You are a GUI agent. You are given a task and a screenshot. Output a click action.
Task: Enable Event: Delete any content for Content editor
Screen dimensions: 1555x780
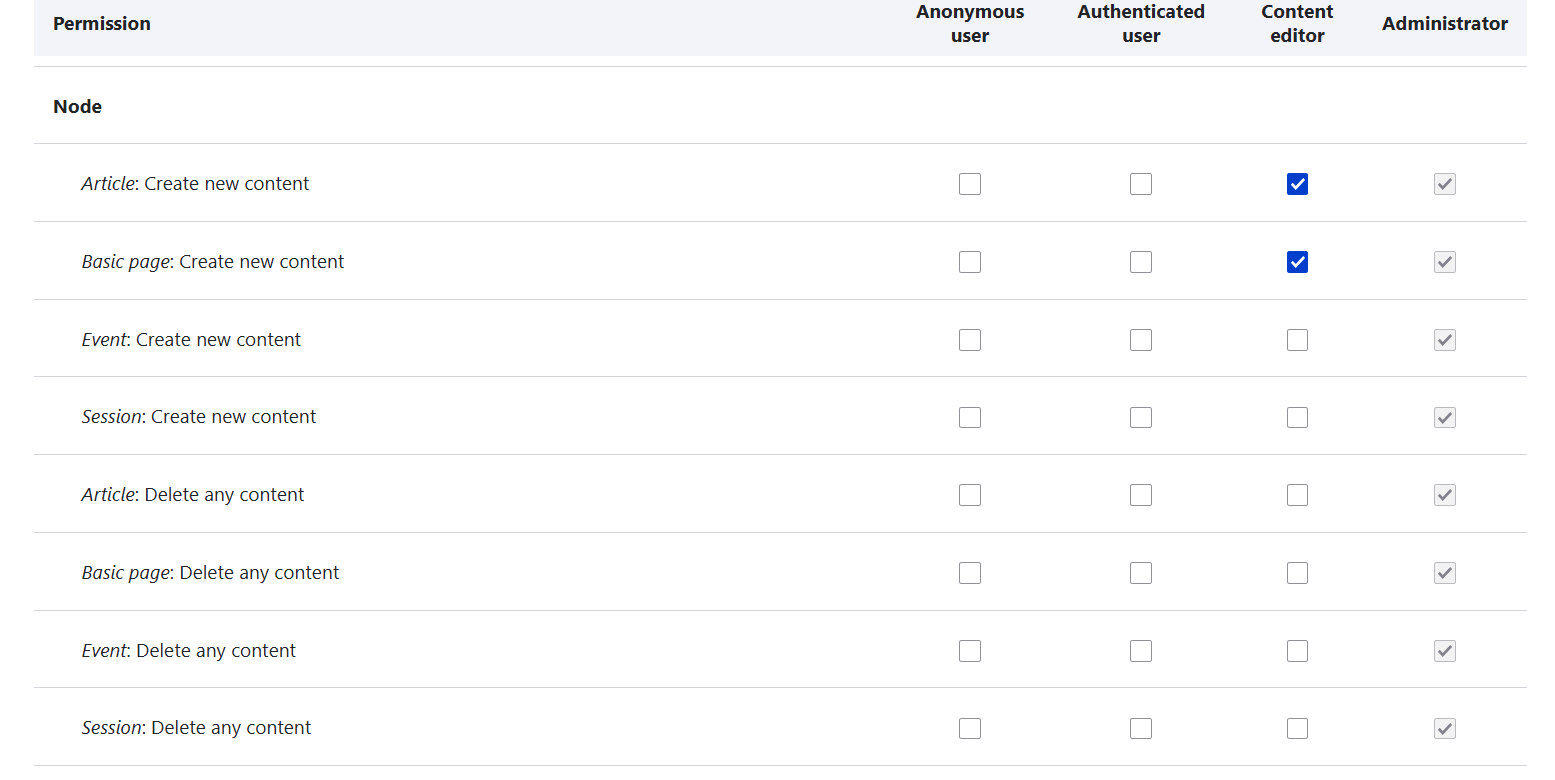click(x=1297, y=651)
